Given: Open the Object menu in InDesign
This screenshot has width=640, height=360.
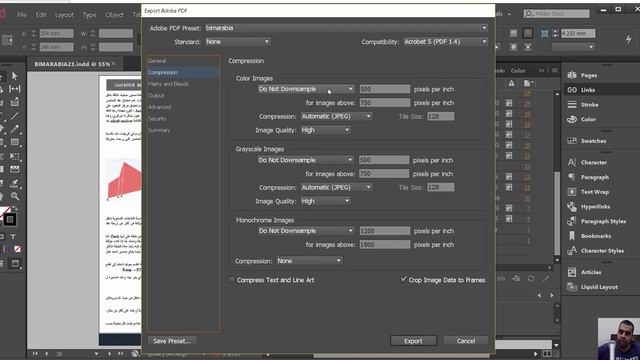Looking at the screenshot, I should pyautogui.click(x=114, y=15).
